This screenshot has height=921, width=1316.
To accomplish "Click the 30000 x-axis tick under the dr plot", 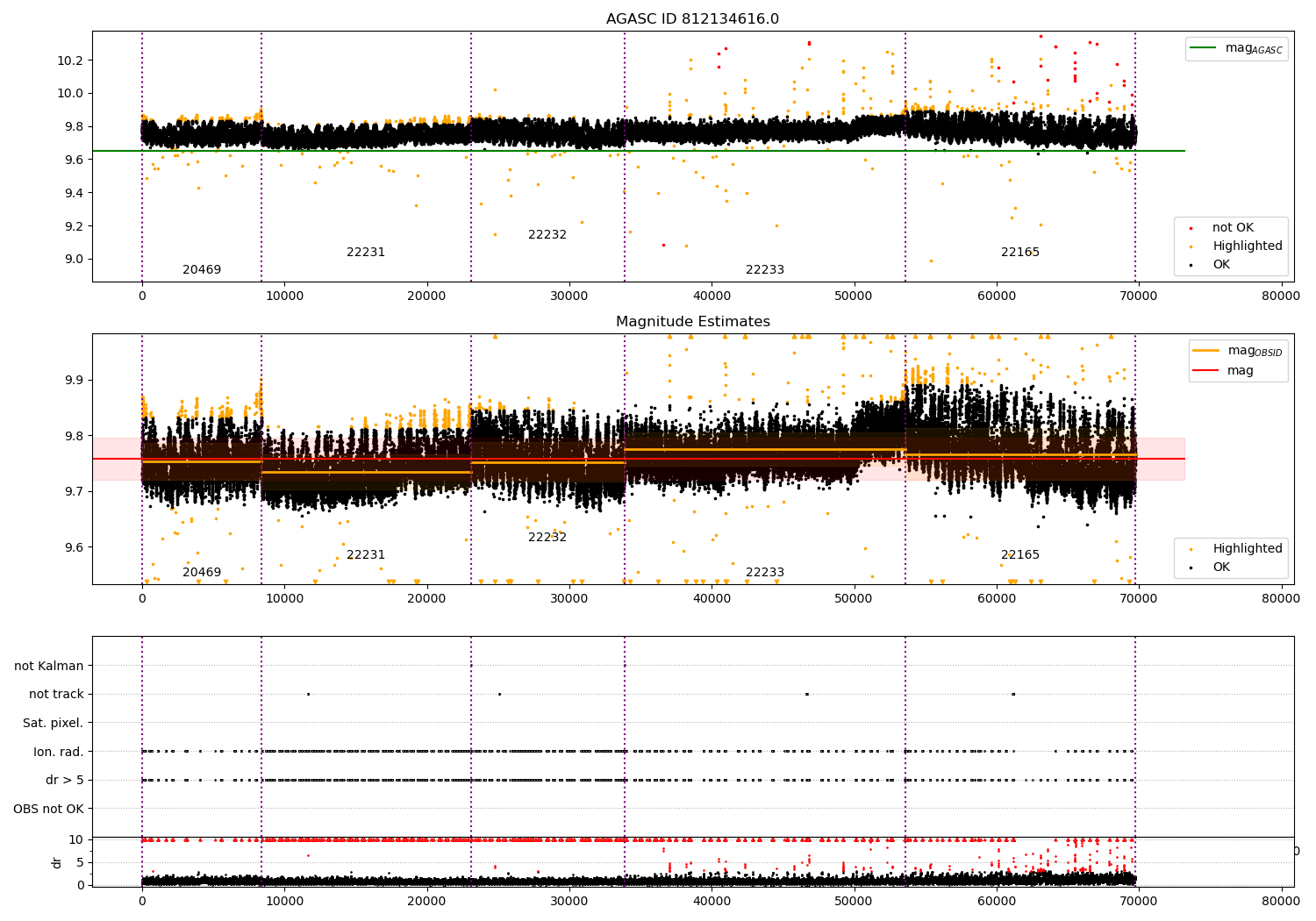I will click(x=569, y=902).
